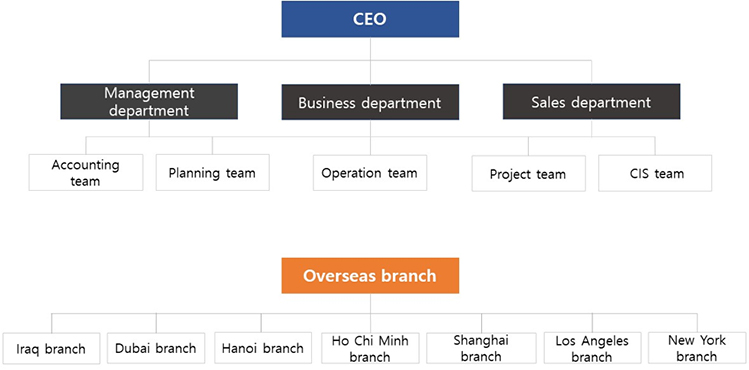The image size is (749, 370).
Task: Select the CIS team node
Action: point(655,173)
